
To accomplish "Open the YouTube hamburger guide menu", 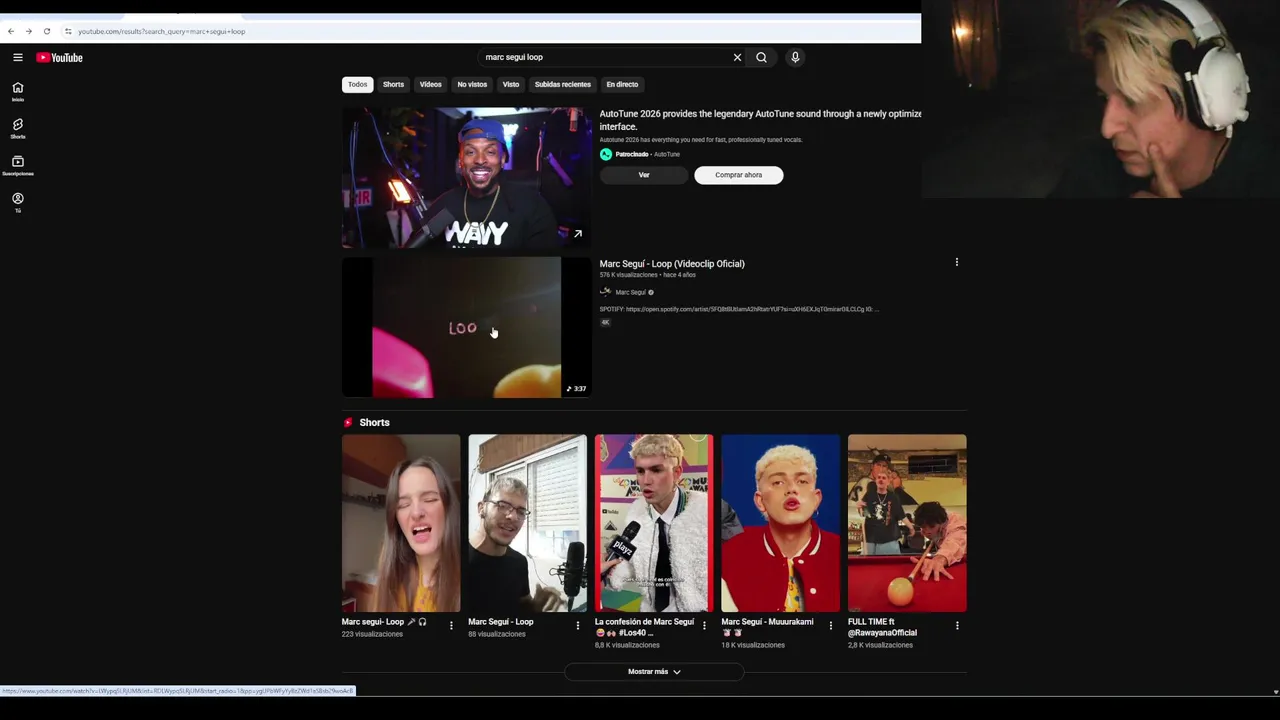I will pyautogui.click(x=17, y=57).
